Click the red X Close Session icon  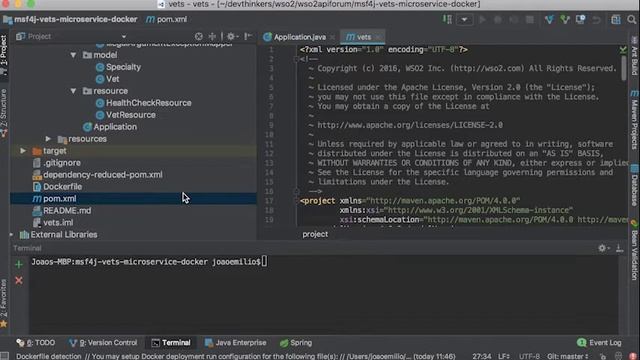tap(19, 281)
